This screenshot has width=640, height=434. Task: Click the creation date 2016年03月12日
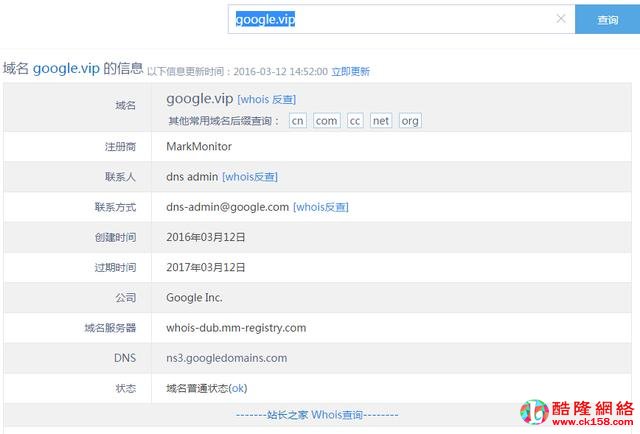tap(206, 237)
